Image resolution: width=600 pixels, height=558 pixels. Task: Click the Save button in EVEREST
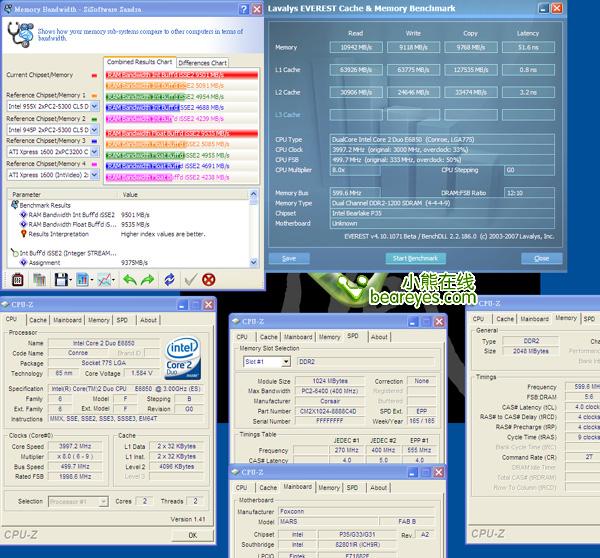289,259
